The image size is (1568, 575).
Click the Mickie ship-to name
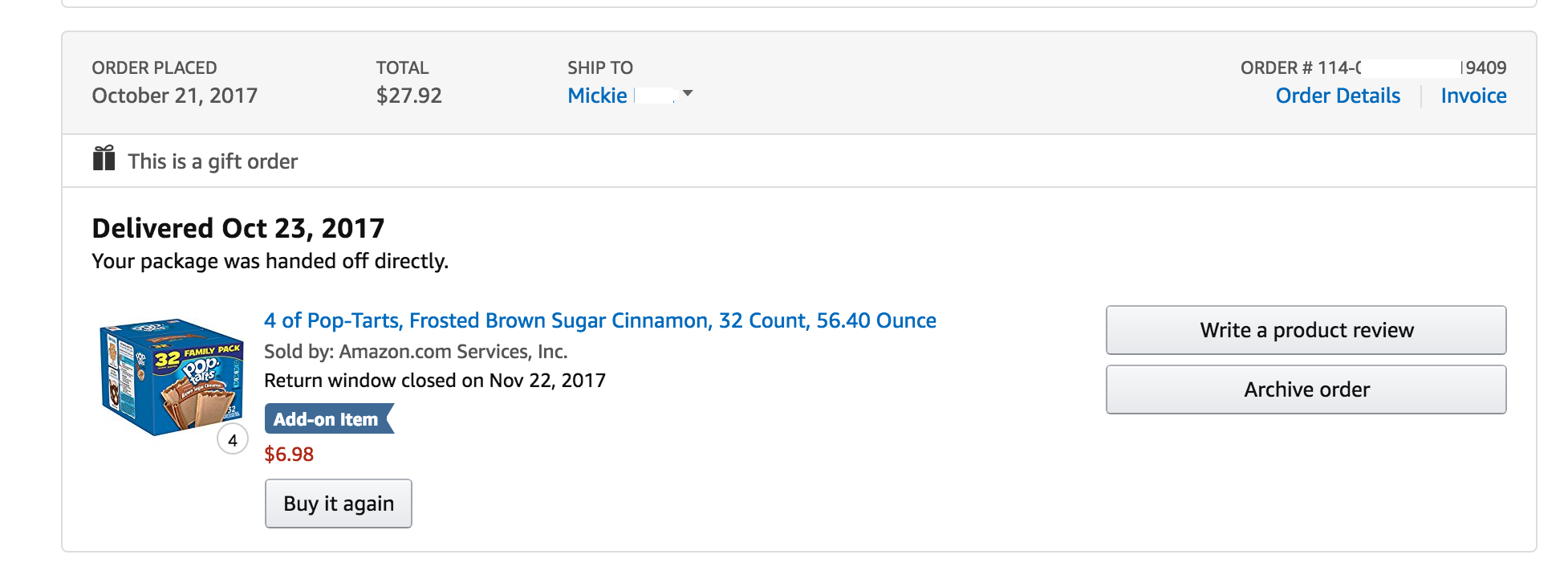(597, 96)
